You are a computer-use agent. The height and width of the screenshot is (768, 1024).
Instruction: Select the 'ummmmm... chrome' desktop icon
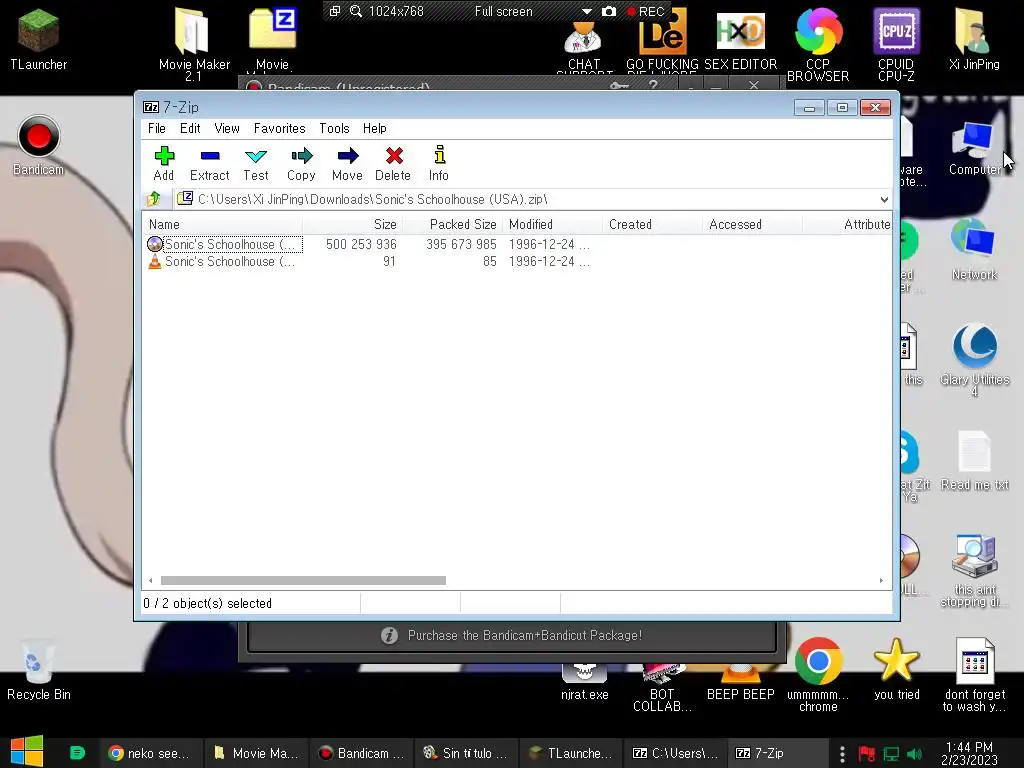point(818,675)
